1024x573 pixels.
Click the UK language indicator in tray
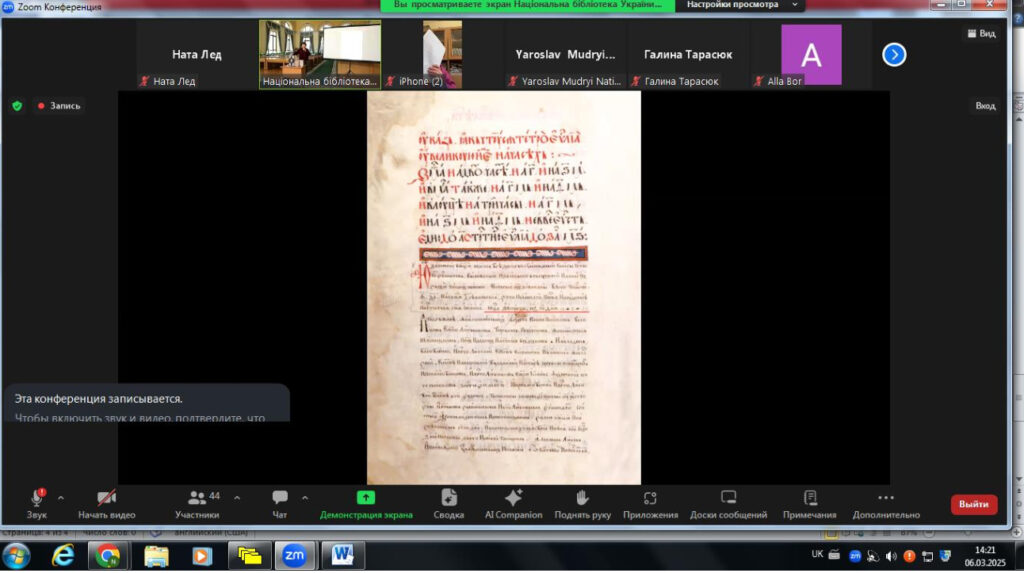817,555
